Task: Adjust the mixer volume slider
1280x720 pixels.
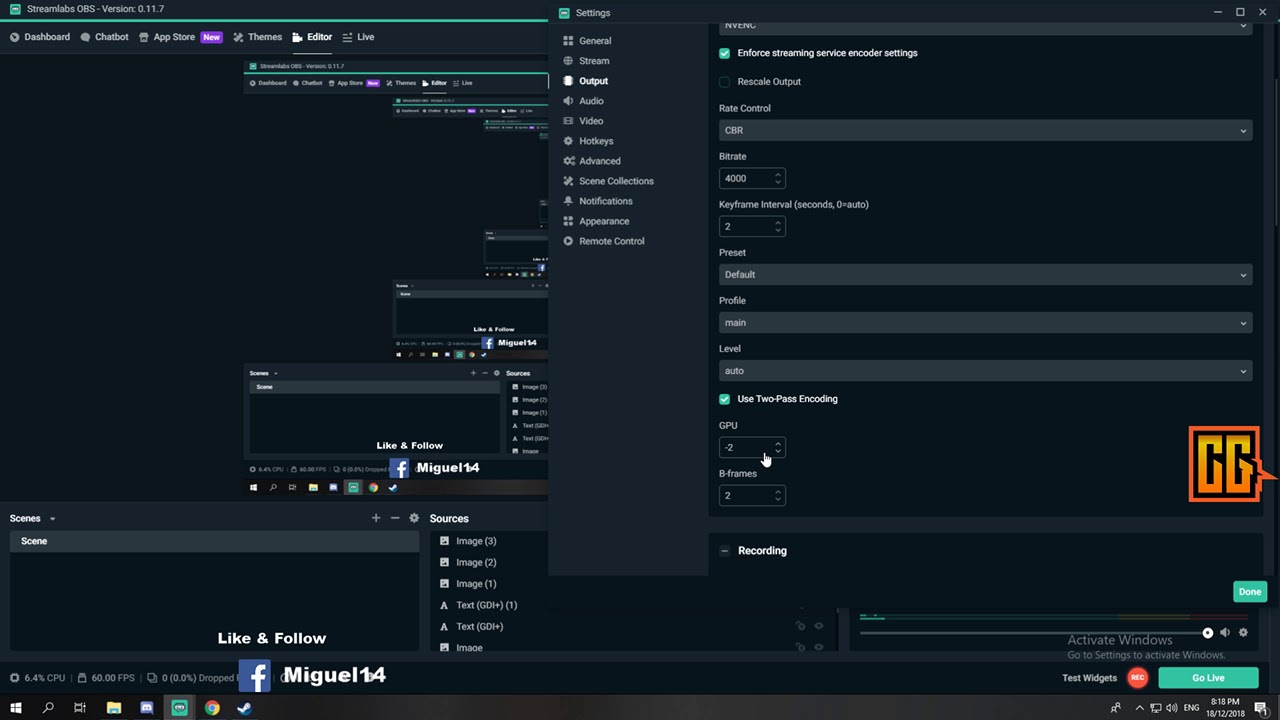Action: pos(1034,633)
